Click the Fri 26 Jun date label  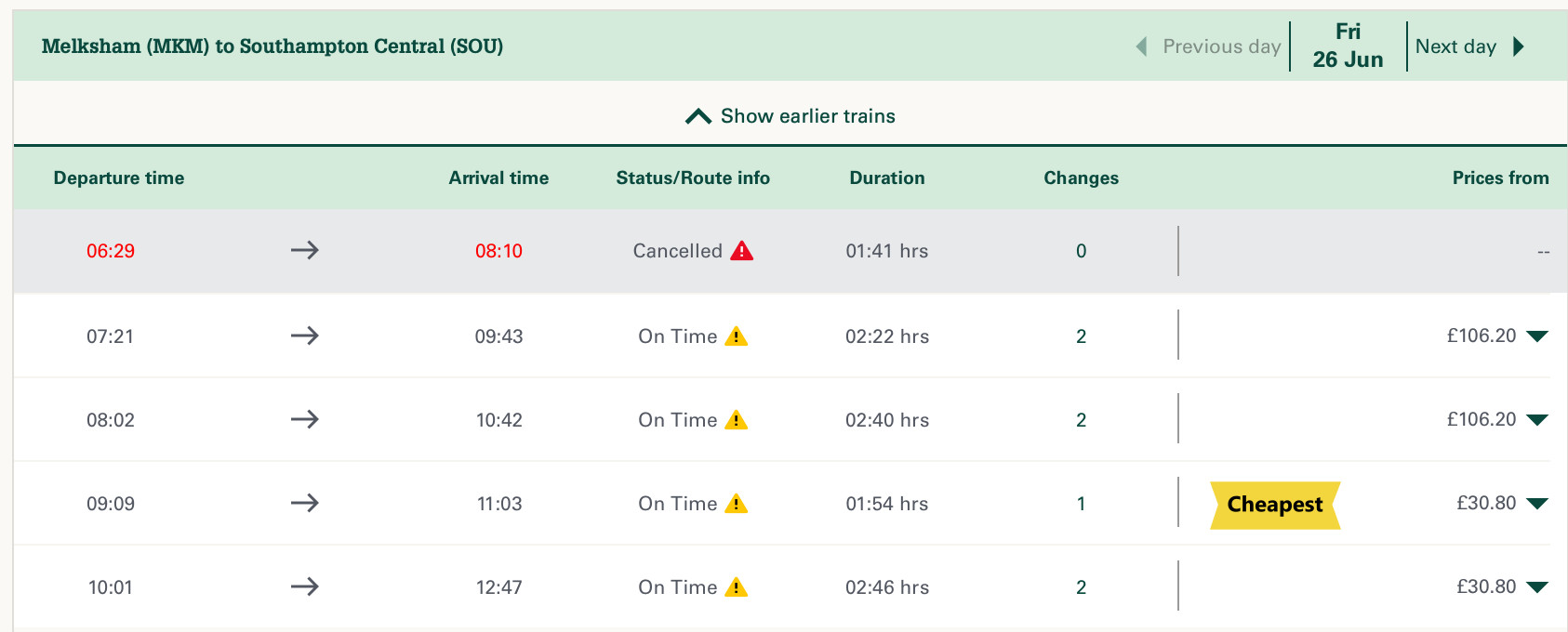[x=1348, y=46]
